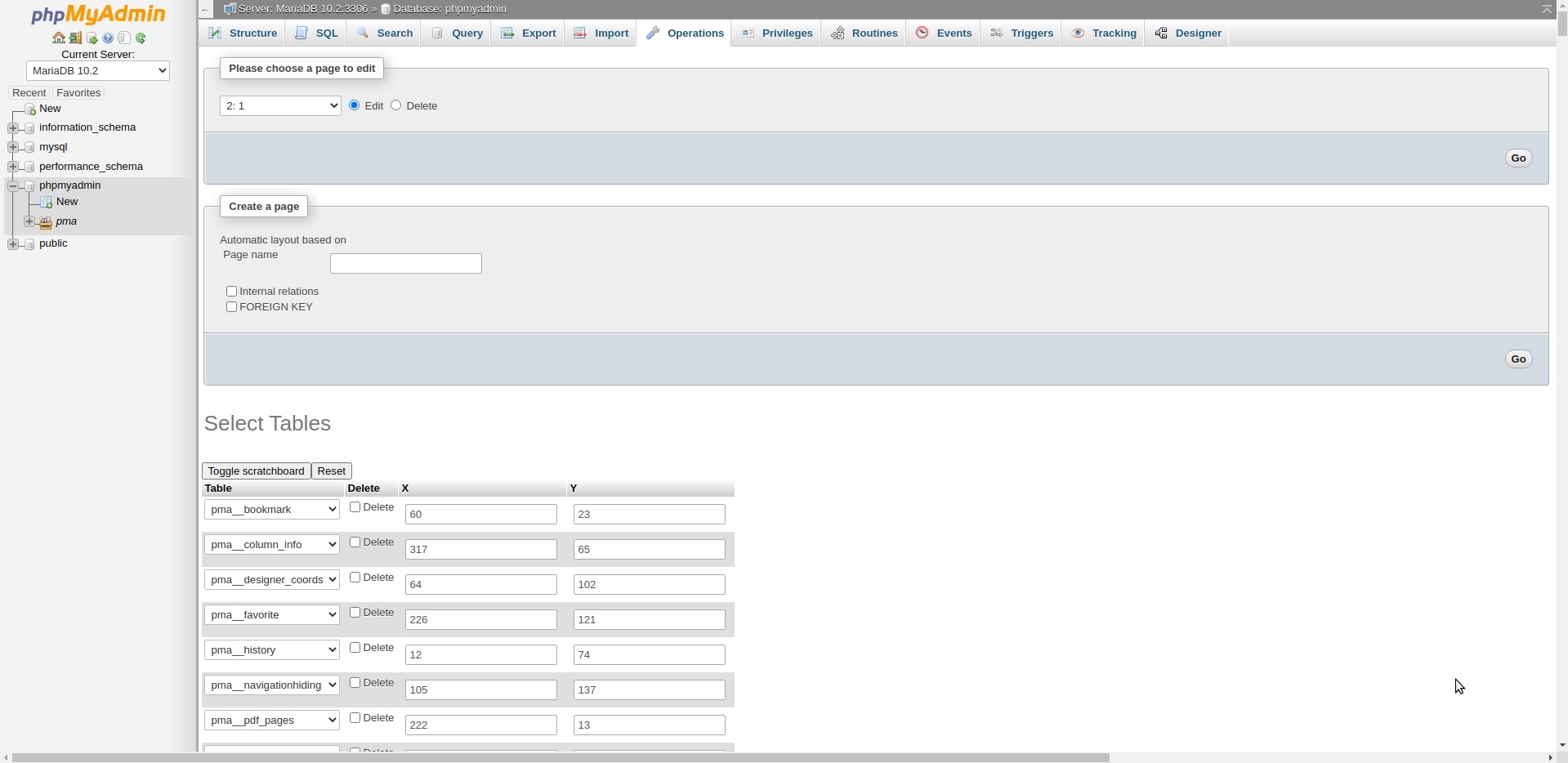Open the page selector dropdown showing 2: 1
The height and width of the screenshot is (763, 1568).
click(280, 106)
